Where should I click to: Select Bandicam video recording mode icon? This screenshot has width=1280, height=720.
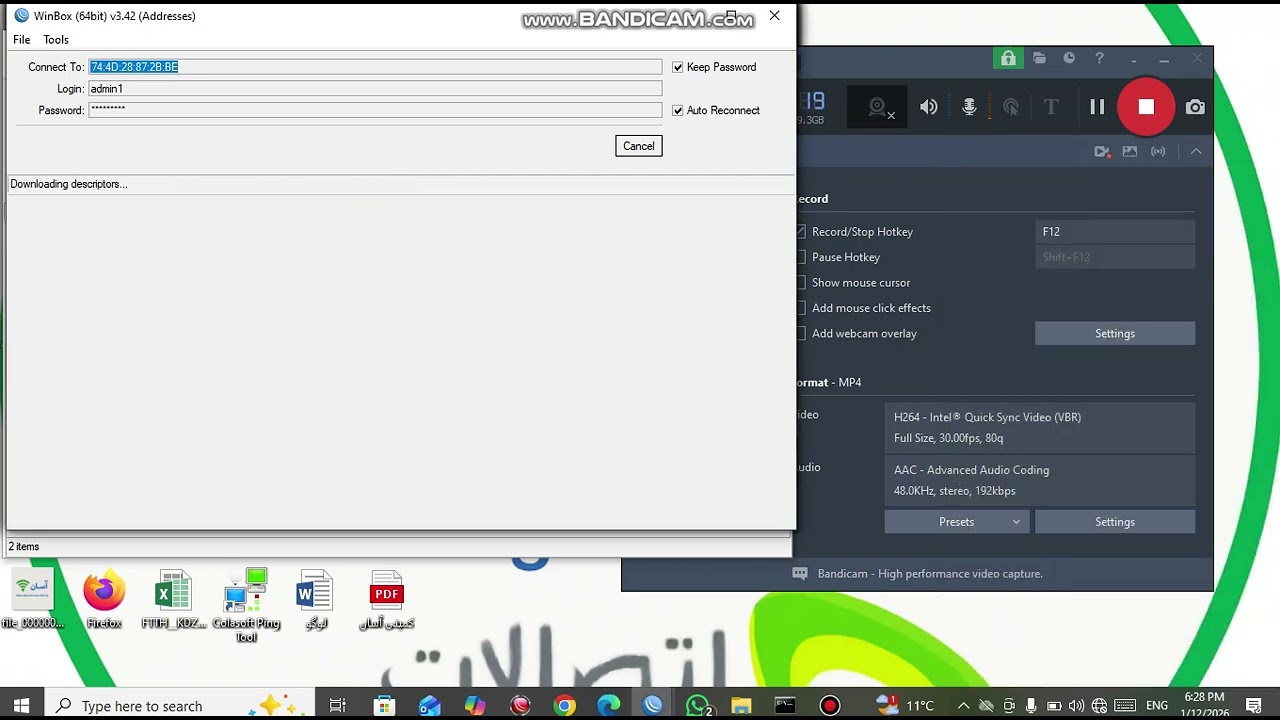click(1101, 152)
